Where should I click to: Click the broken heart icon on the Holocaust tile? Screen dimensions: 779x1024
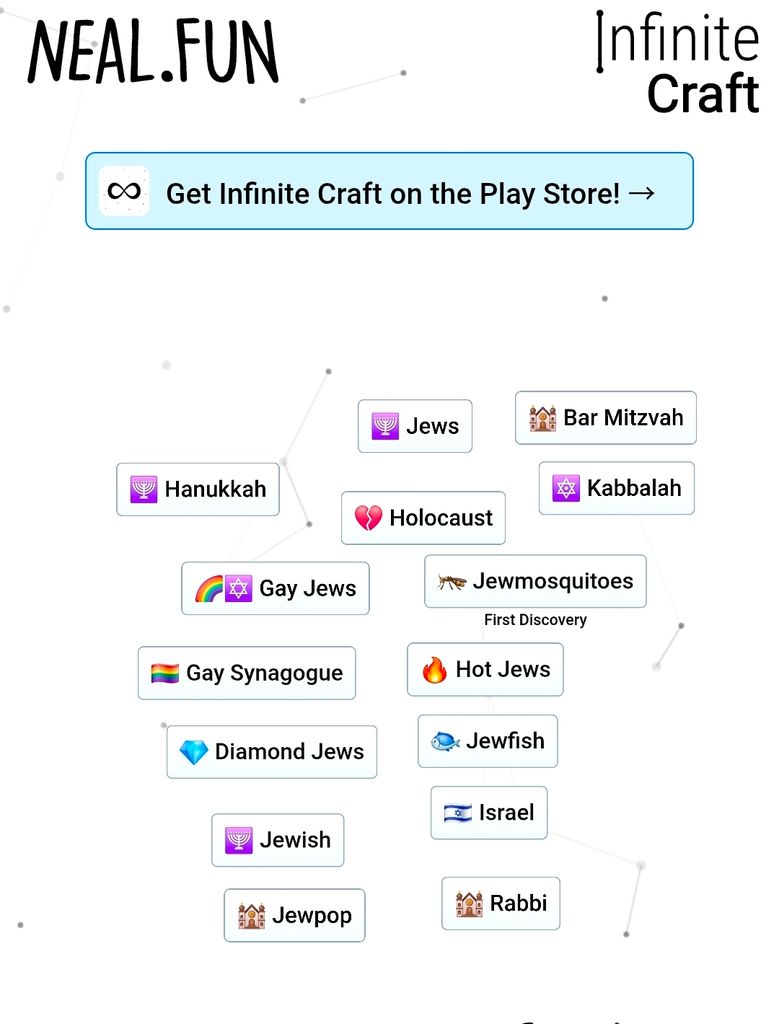[368, 518]
